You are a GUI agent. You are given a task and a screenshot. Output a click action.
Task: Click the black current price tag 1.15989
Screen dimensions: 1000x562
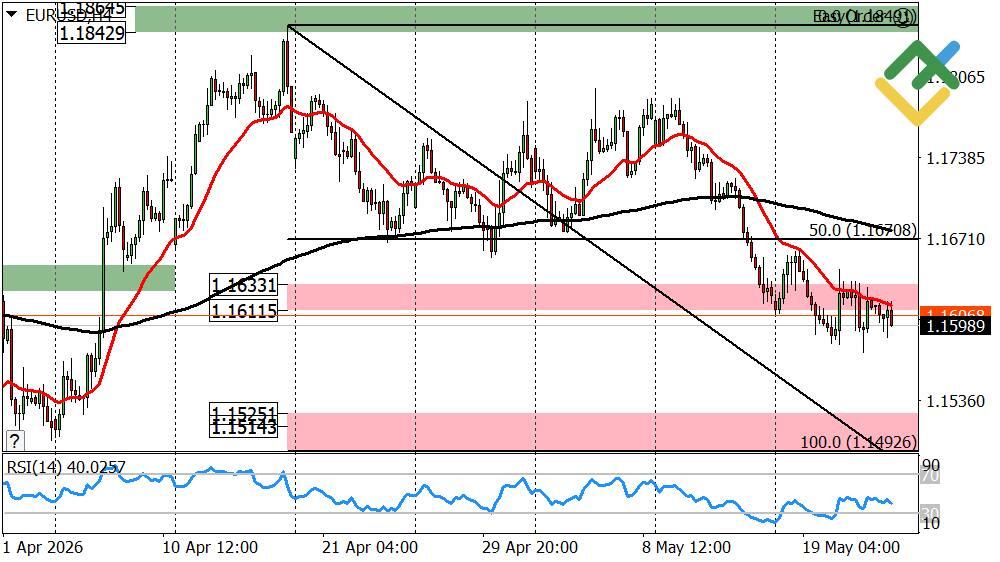coord(955,326)
